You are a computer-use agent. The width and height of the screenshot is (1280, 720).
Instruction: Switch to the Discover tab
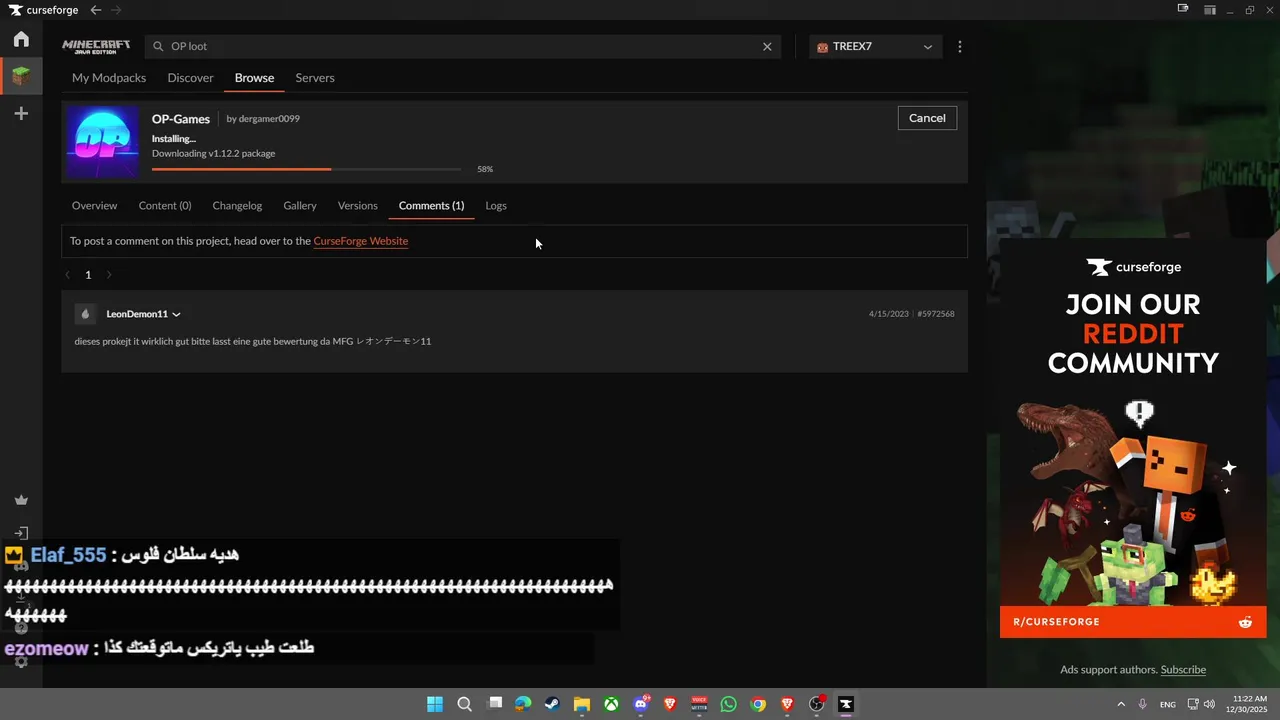190,78
